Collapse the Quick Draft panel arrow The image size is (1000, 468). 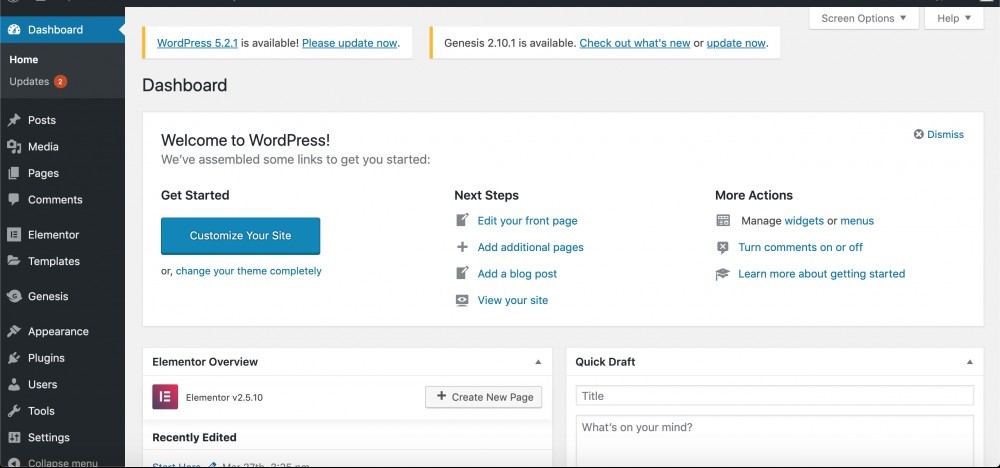tap(970, 362)
